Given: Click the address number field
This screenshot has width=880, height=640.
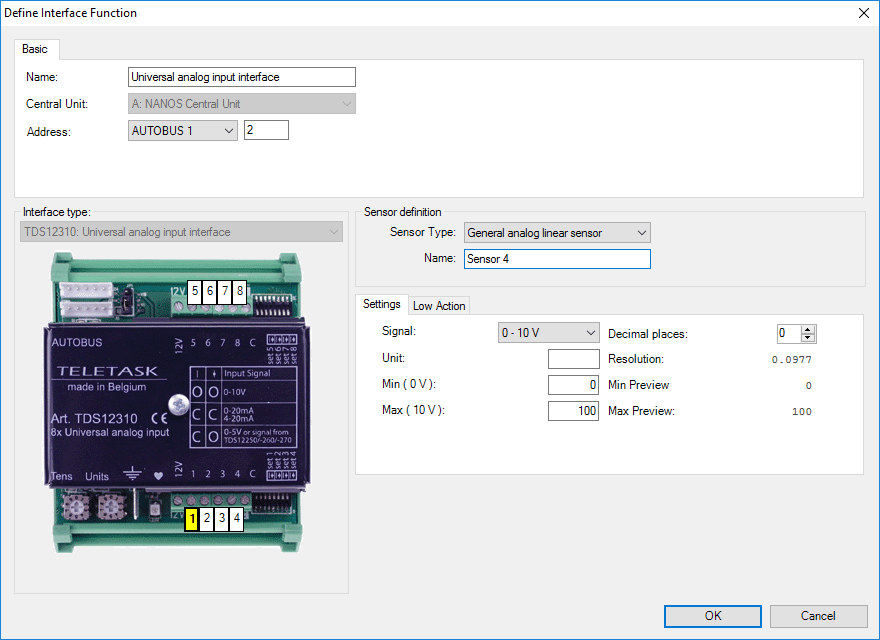Looking at the screenshot, I should (267, 130).
